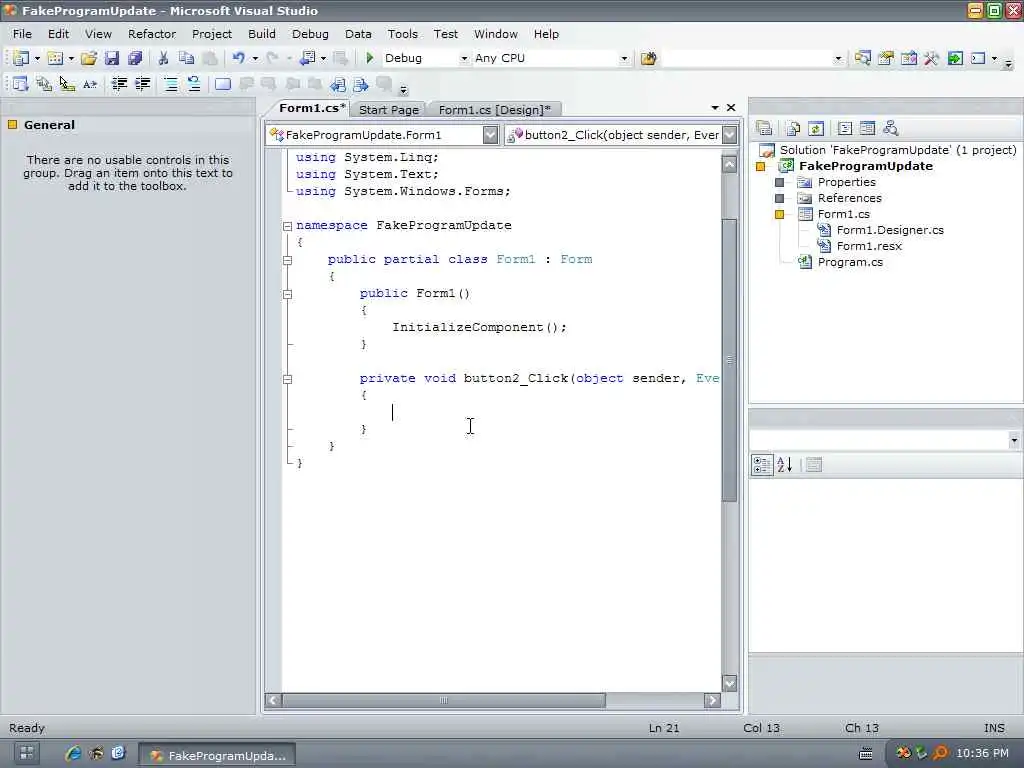Open the Toolbox wrench-and-hammer icon
1024x768 pixels.
click(x=931, y=58)
